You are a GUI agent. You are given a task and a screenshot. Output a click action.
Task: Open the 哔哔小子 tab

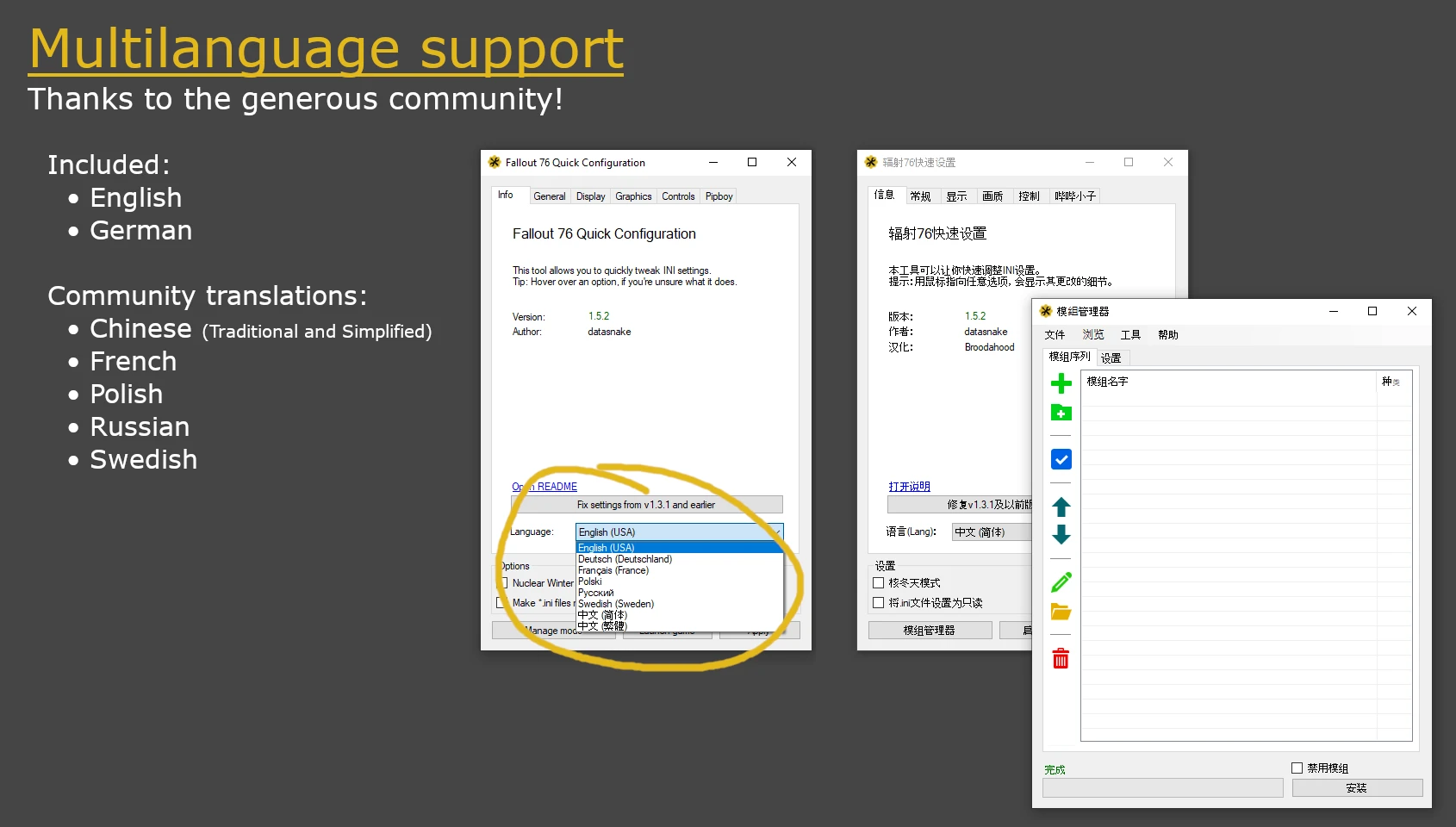1075,196
